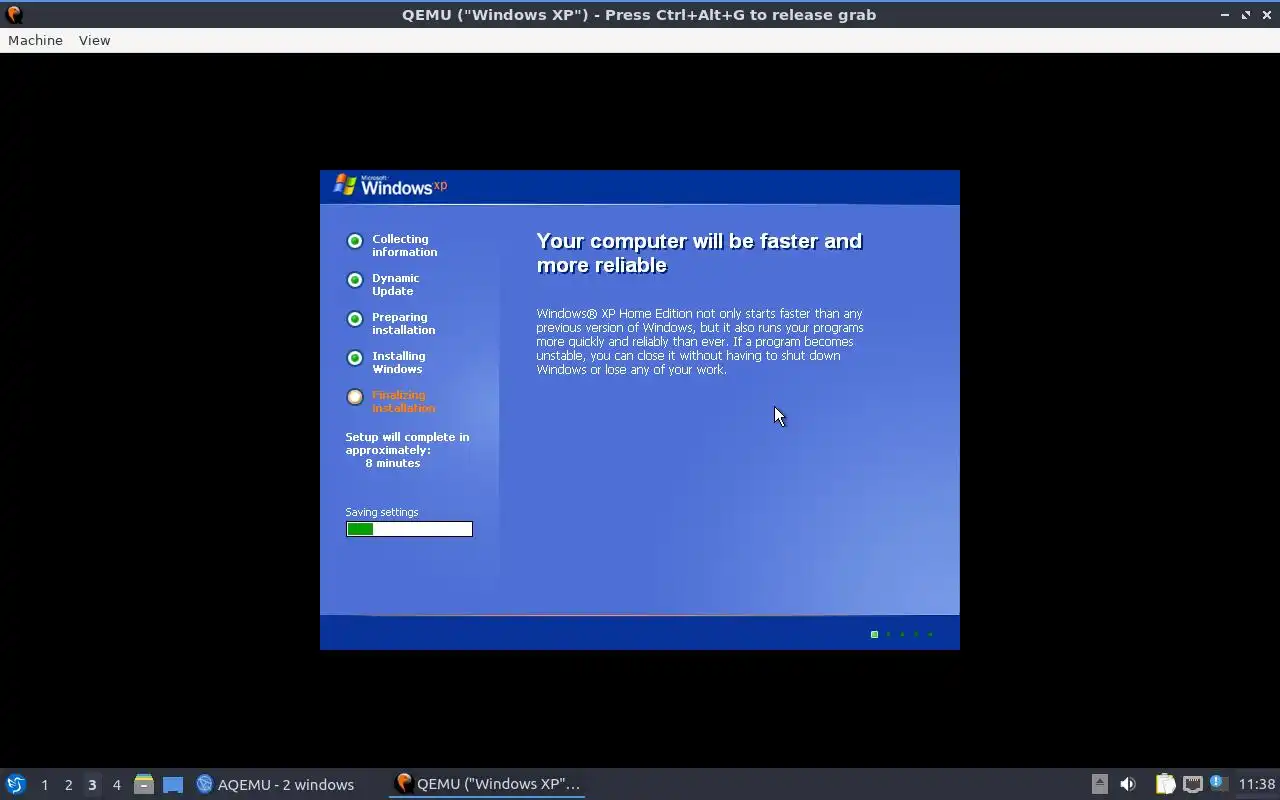The image size is (1280, 800).
Task: Click the highlighted slide indicator dot
Action: [874, 634]
